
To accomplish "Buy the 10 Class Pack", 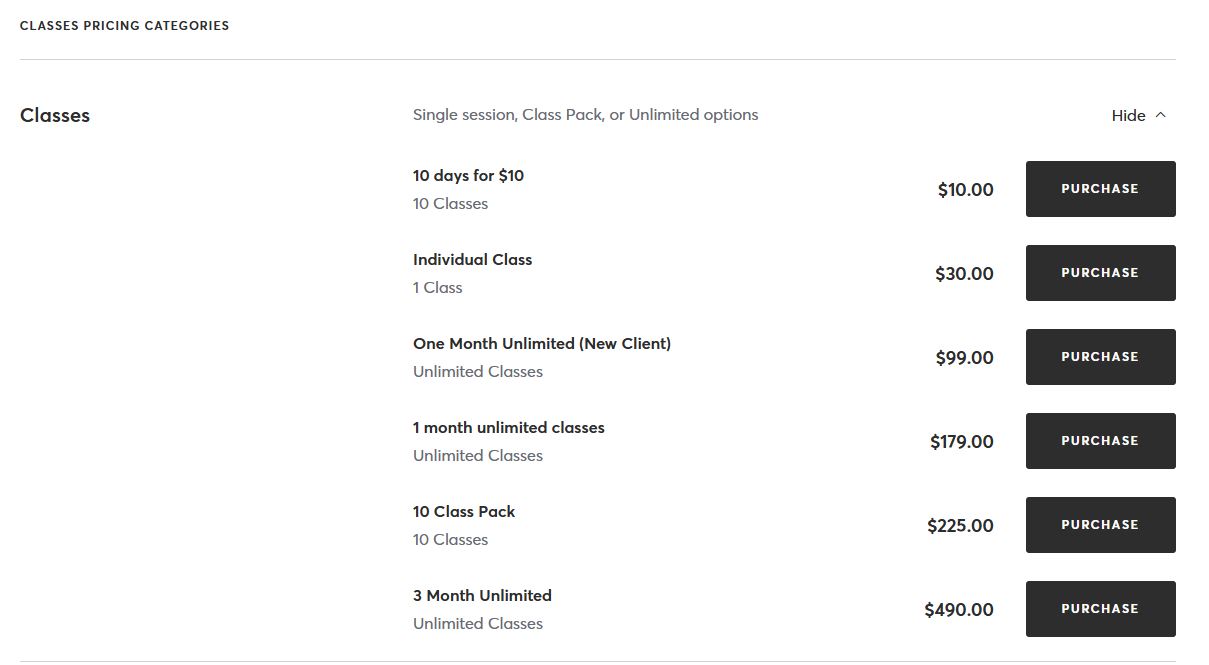I will (x=1100, y=525).
